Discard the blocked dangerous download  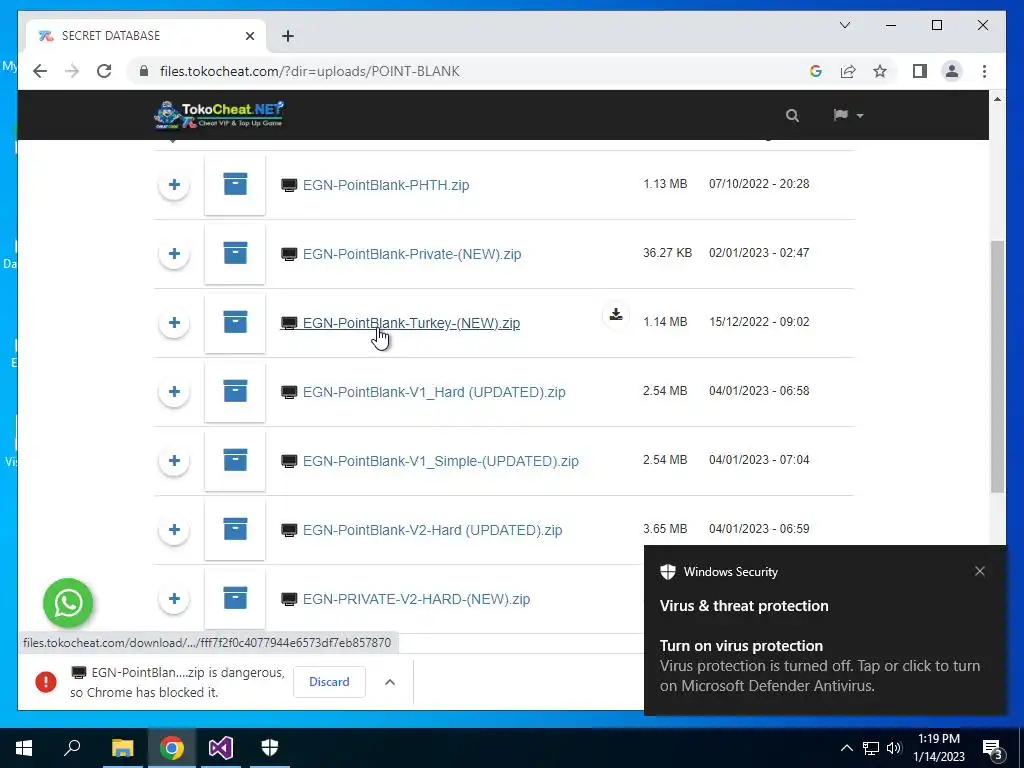click(329, 682)
